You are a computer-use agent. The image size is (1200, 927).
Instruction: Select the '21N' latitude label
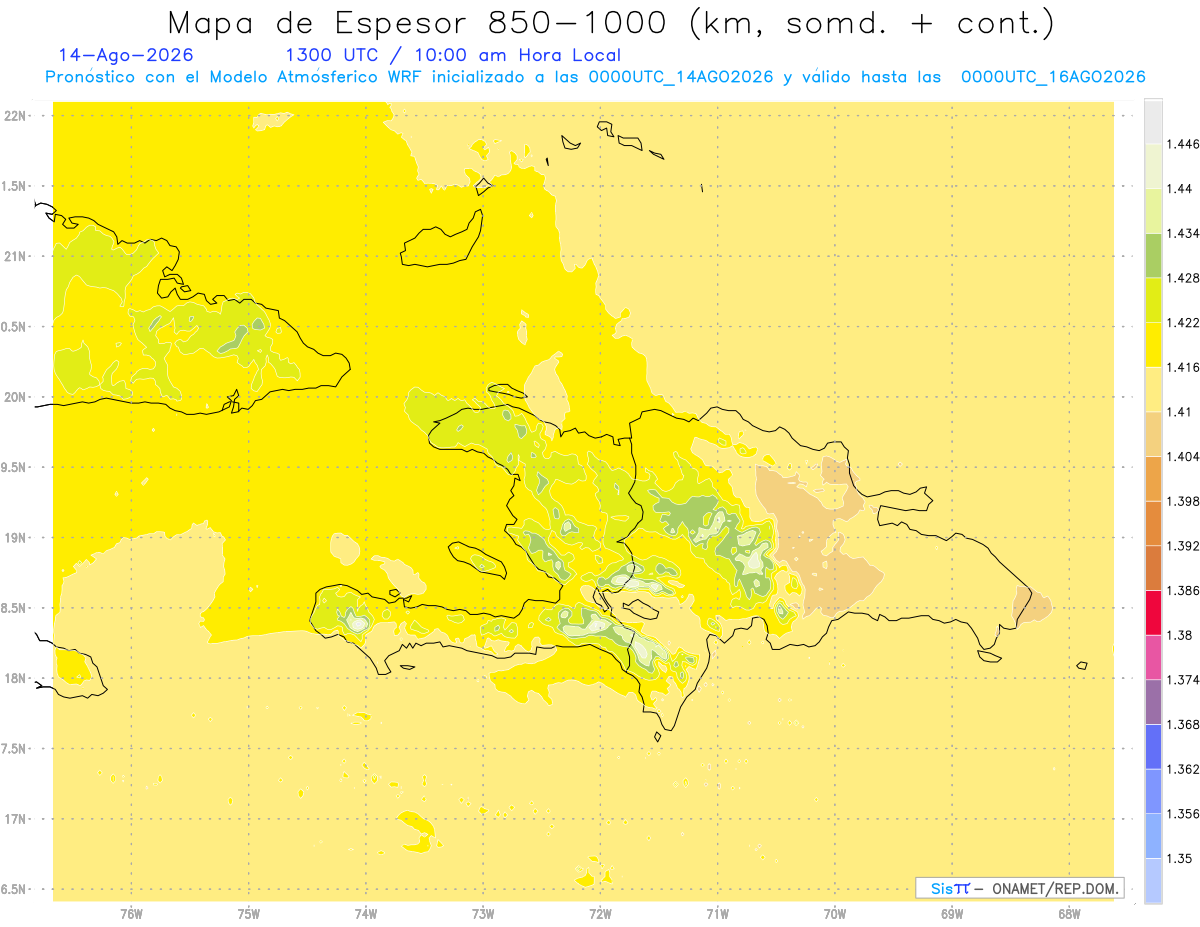pyautogui.click(x=17, y=256)
